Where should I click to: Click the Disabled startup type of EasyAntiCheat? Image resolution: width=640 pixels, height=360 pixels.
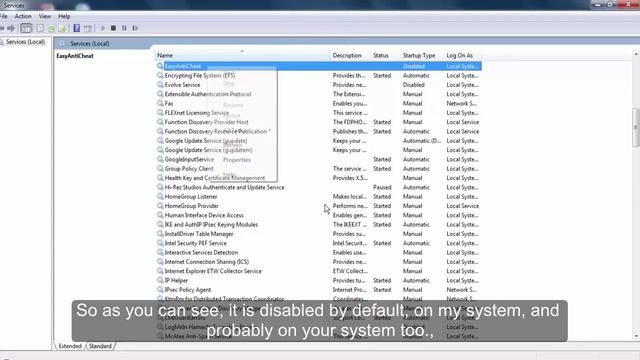(413, 66)
